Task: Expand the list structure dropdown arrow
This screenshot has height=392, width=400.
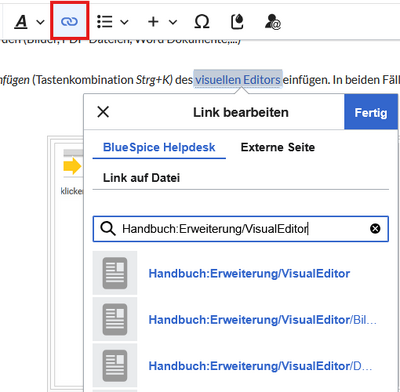Action: click(x=124, y=22)
